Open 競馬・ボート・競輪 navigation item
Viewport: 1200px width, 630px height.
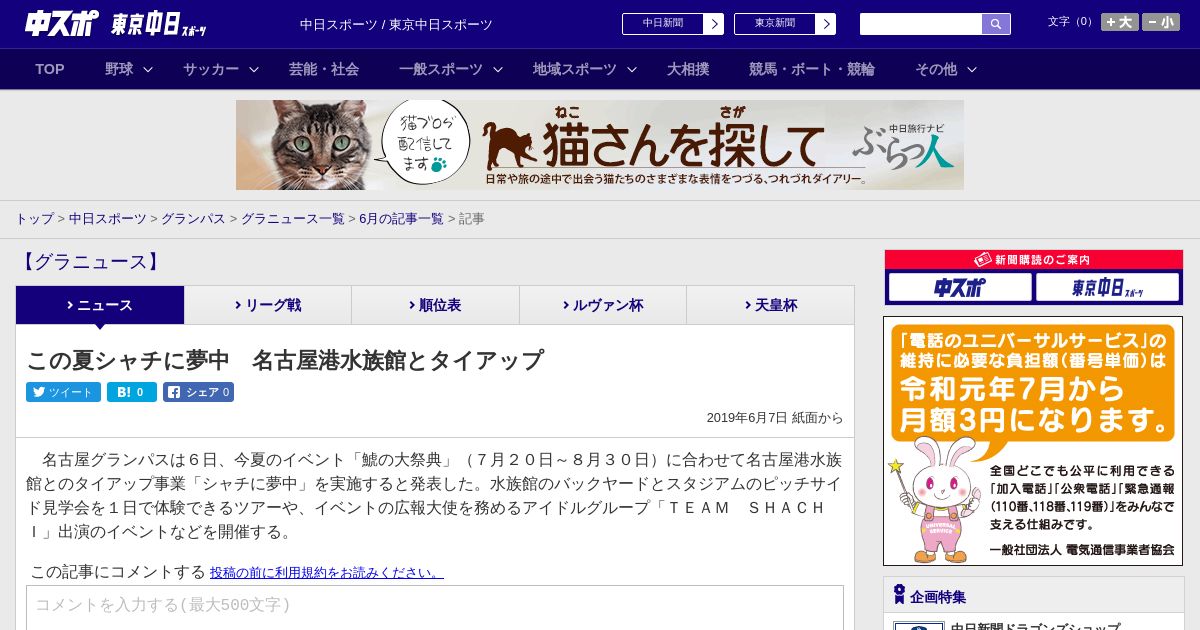pyautogui.click(x=812, y=69)
